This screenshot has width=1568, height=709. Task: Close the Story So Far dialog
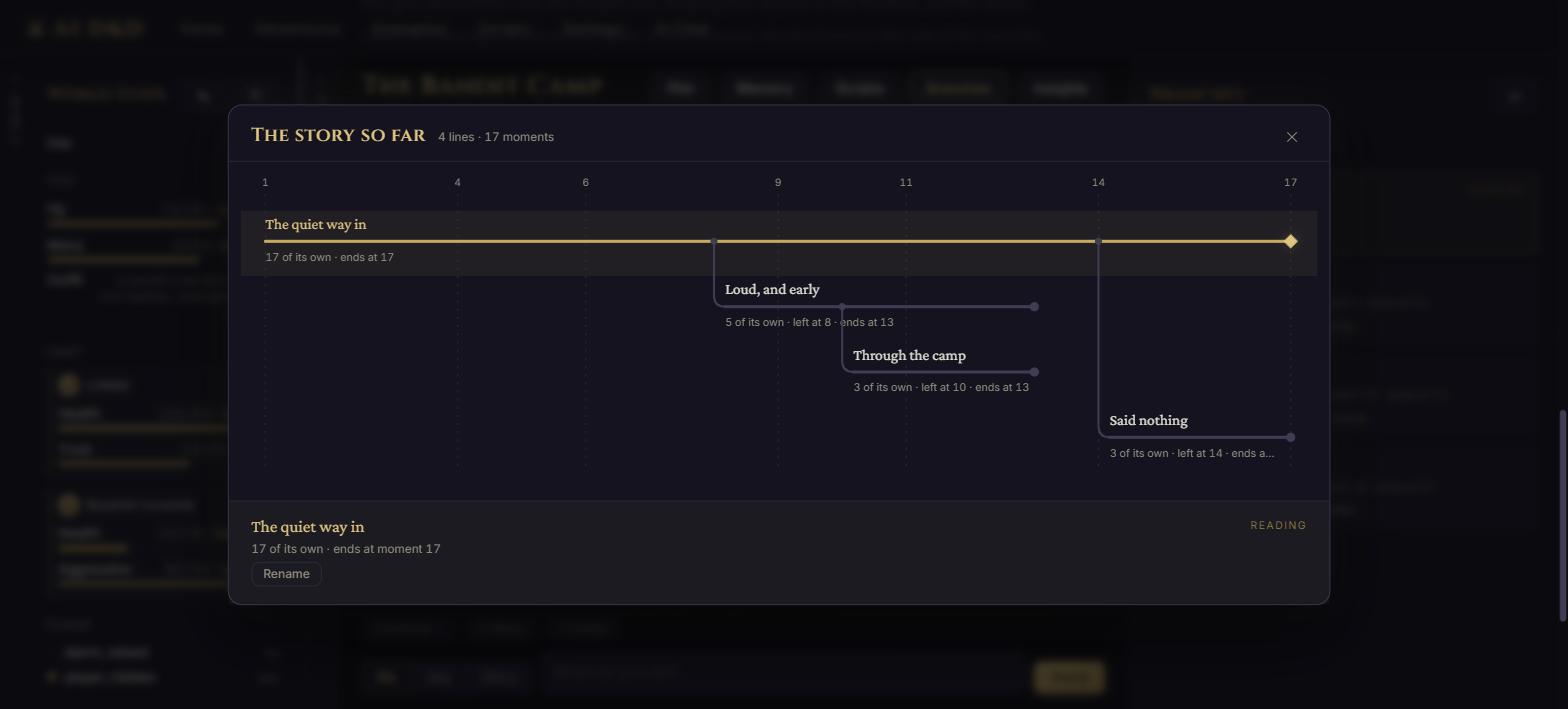(1291, 137)
